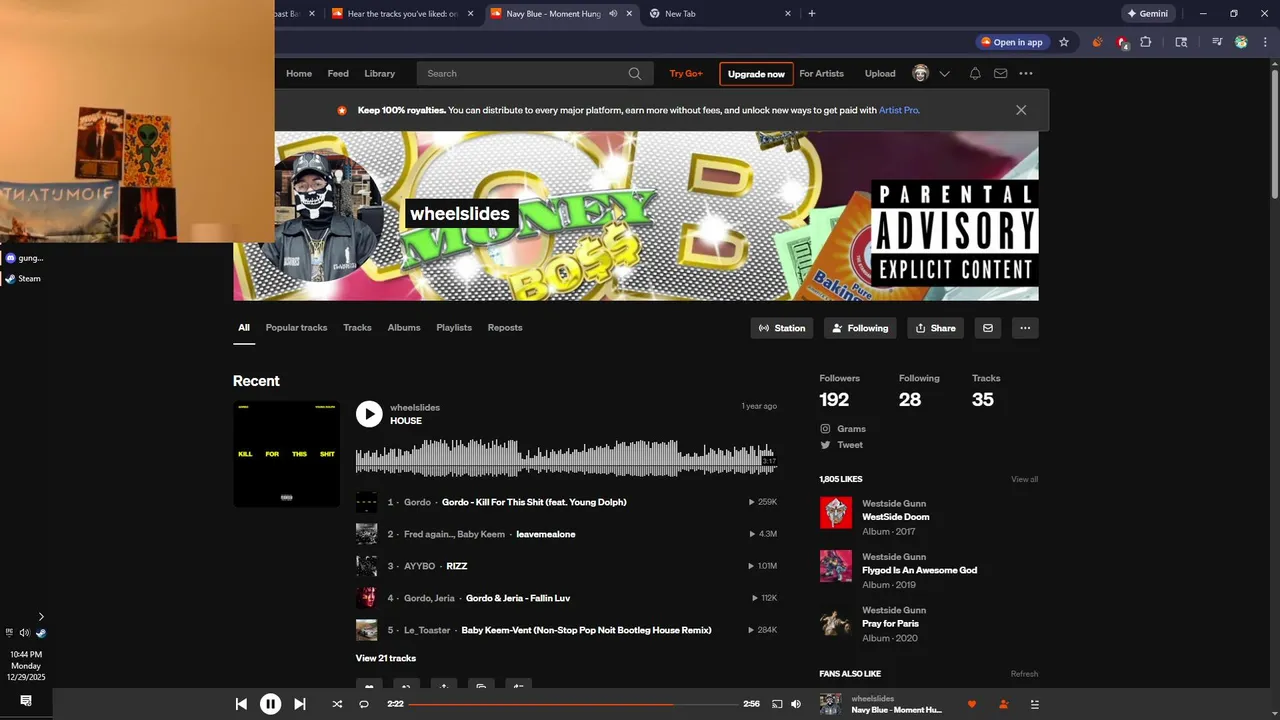This screenshot has height=720, width=1280.
Task: Unlike the playing Navy Blue track
Action: click(971, 704)
